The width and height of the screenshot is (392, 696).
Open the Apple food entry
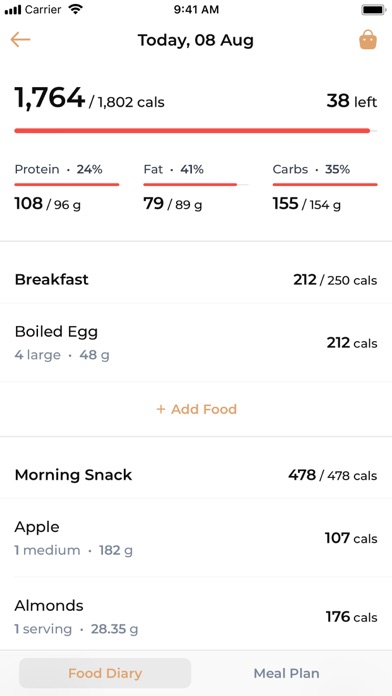coord(196,538)
